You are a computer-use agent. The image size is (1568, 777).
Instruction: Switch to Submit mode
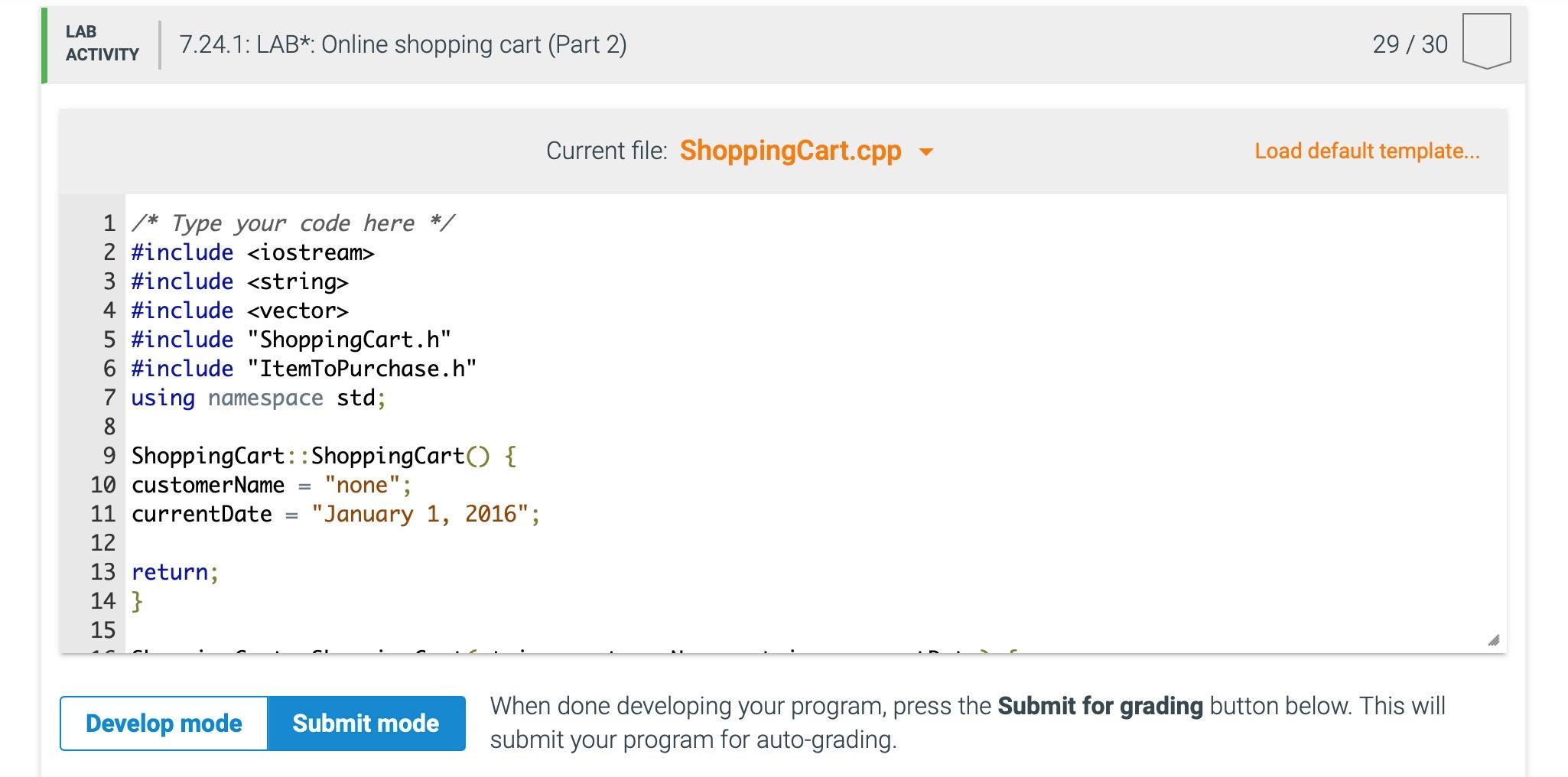click(x=366, y=723)
